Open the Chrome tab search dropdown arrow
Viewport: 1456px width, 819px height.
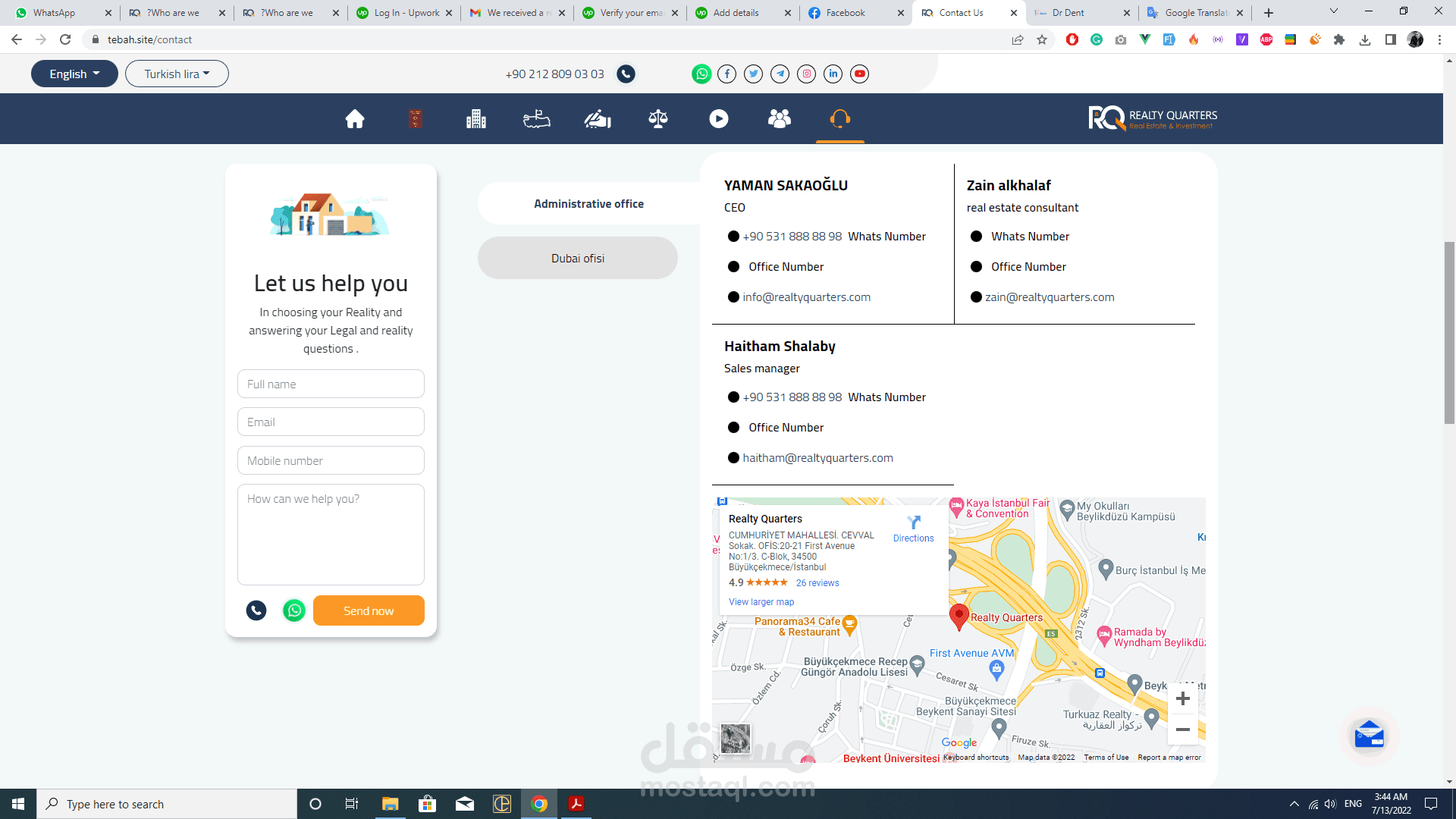[1334, 11]
